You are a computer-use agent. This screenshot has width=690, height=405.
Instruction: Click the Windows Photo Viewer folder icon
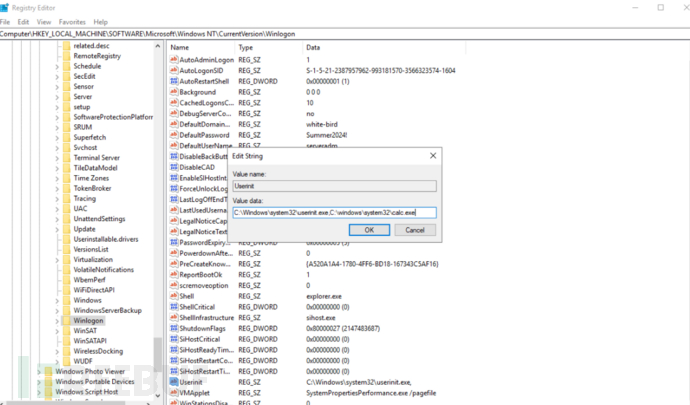click(x=48, y=372)
